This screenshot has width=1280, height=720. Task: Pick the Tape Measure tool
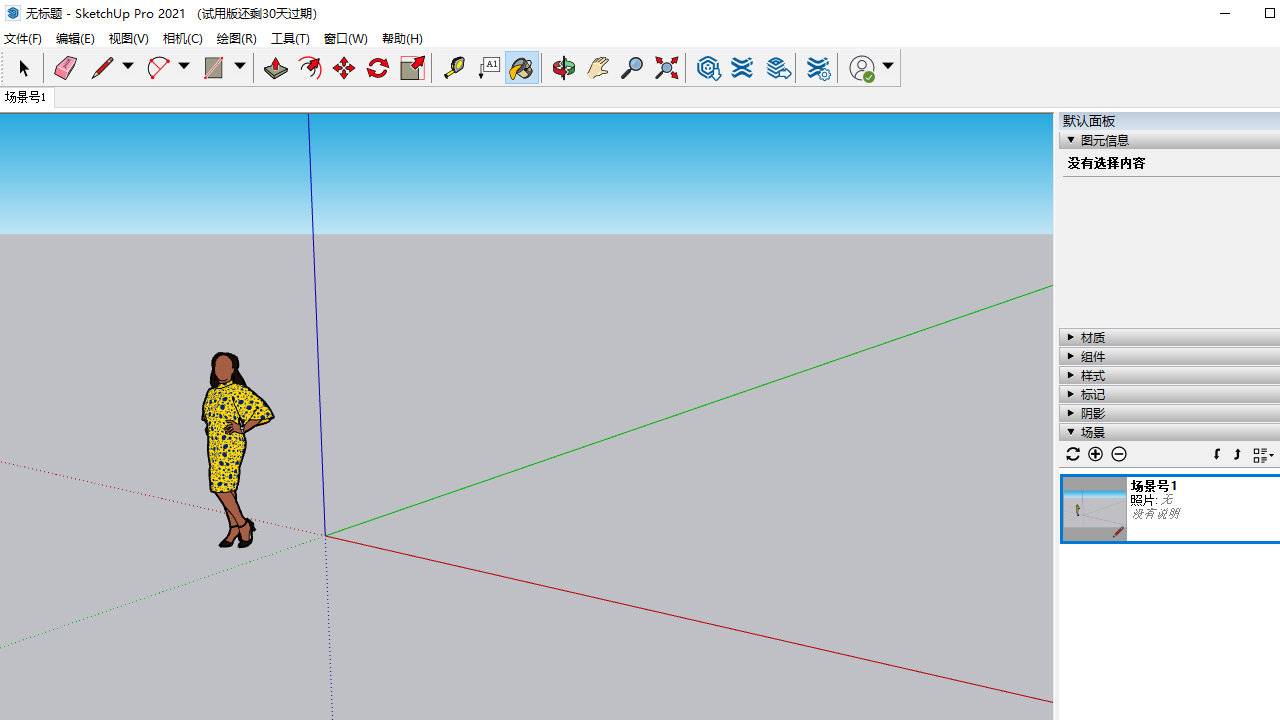coord(454,67)
